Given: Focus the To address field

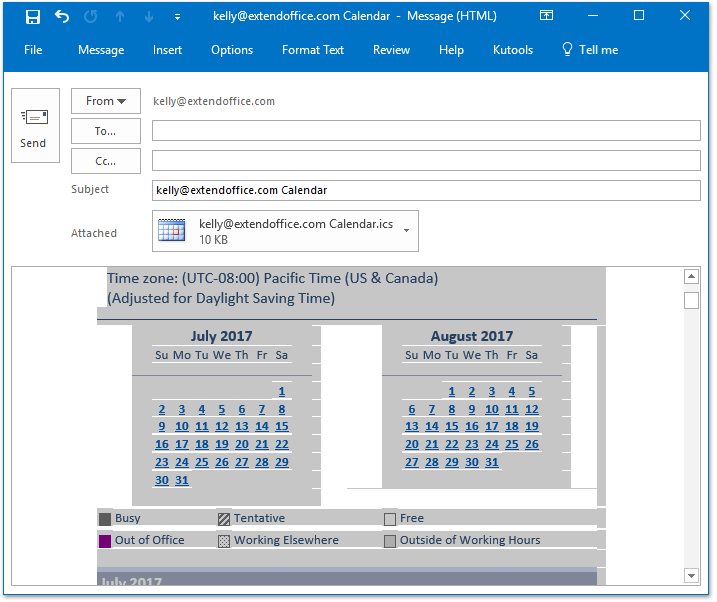Looking at the screenshot, I should point(426,131).
